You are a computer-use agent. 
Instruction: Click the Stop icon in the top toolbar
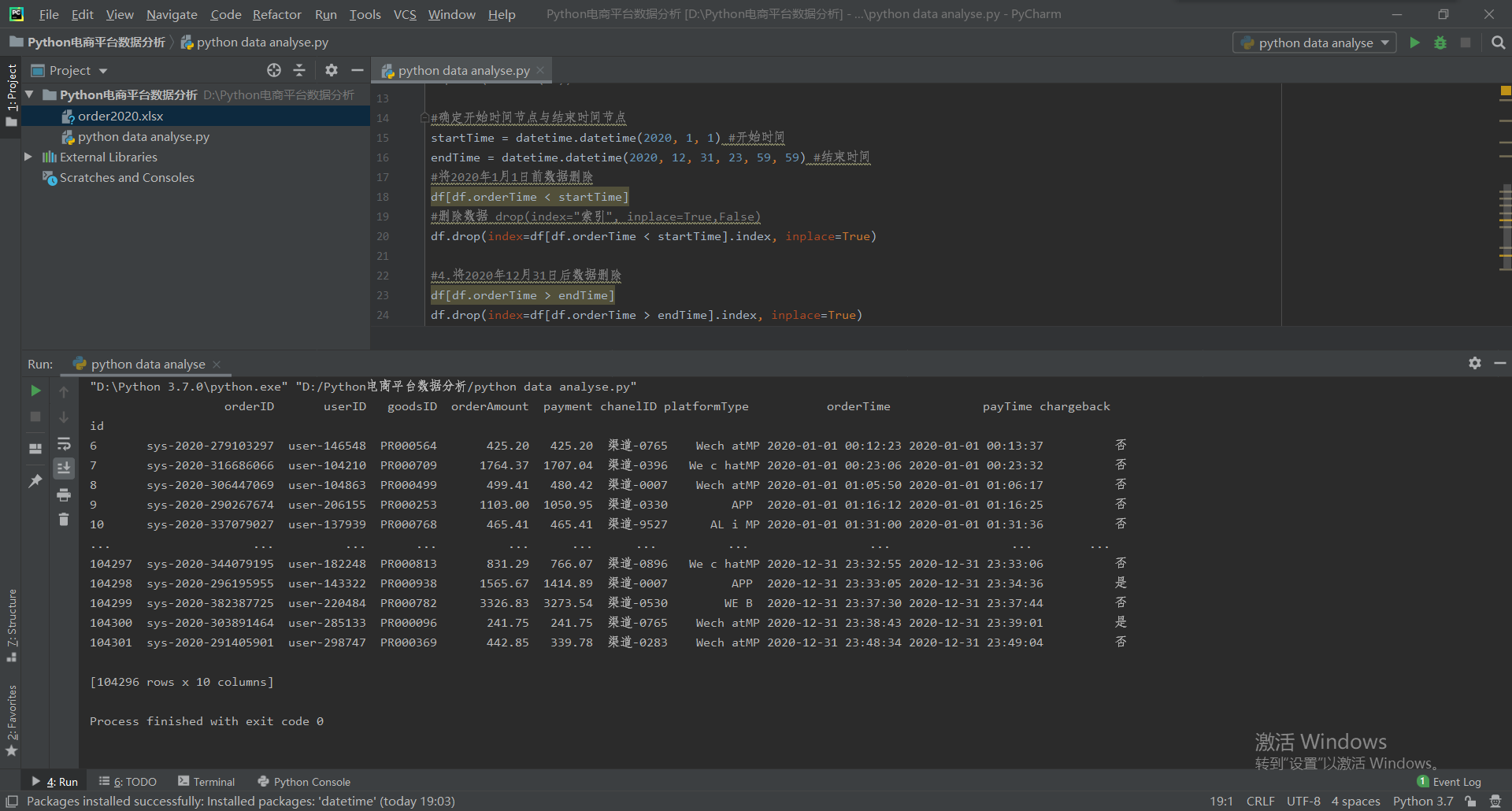[1466, 43]
